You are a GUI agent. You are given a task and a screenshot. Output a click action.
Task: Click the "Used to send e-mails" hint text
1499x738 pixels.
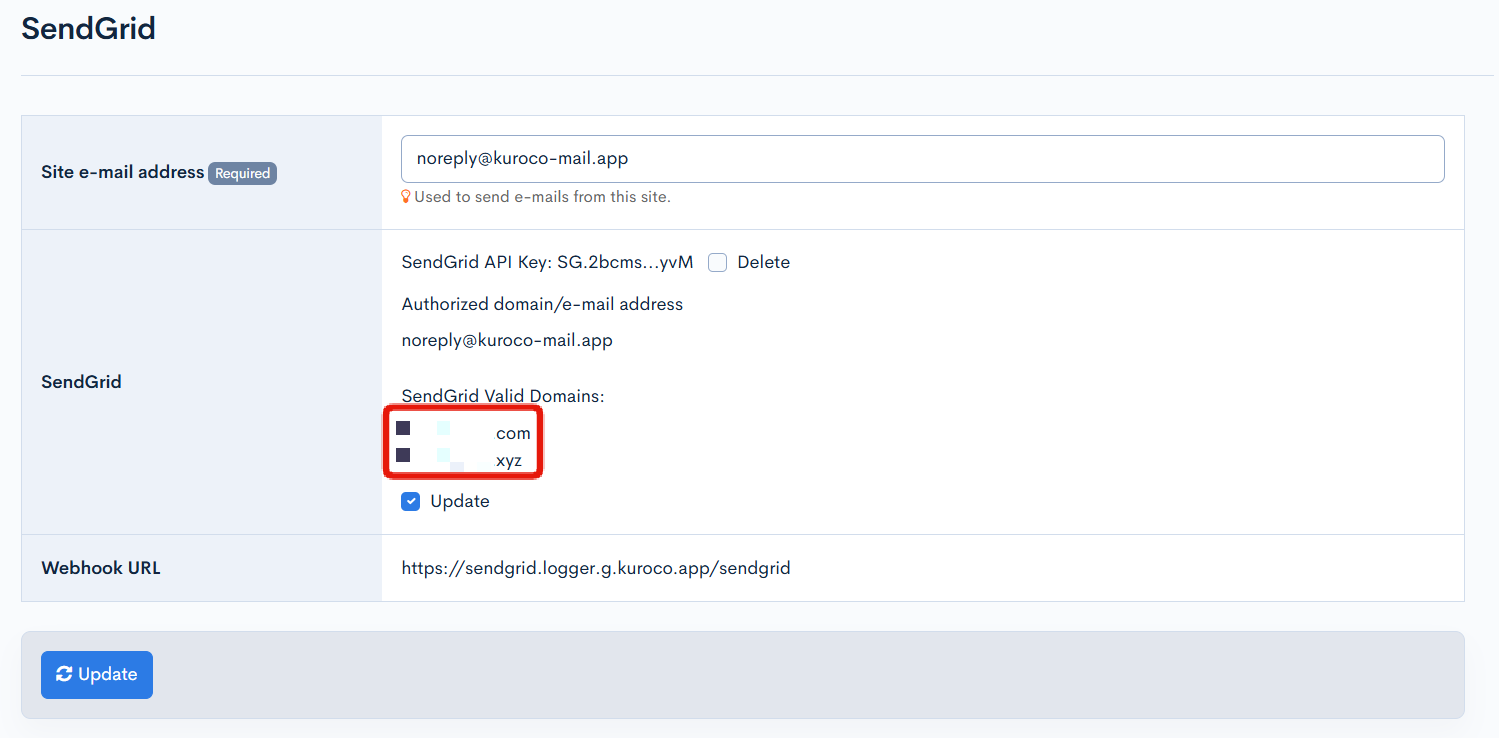pyautogui.click(x=542, y=197)
